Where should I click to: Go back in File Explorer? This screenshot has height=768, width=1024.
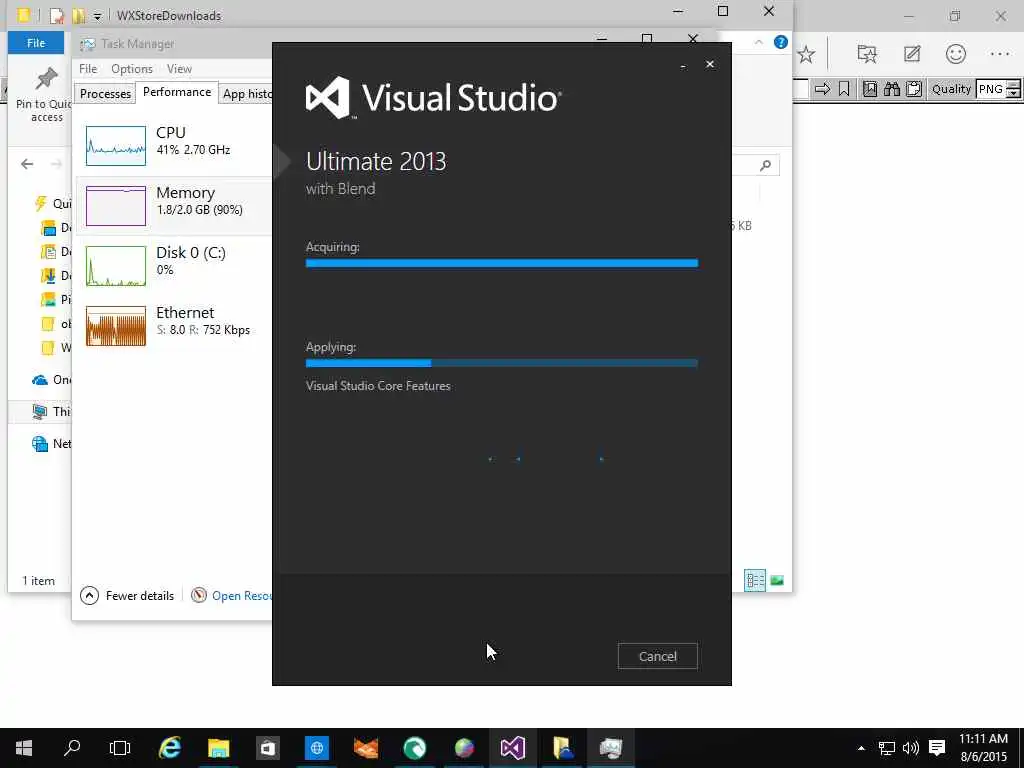[27, 164]
